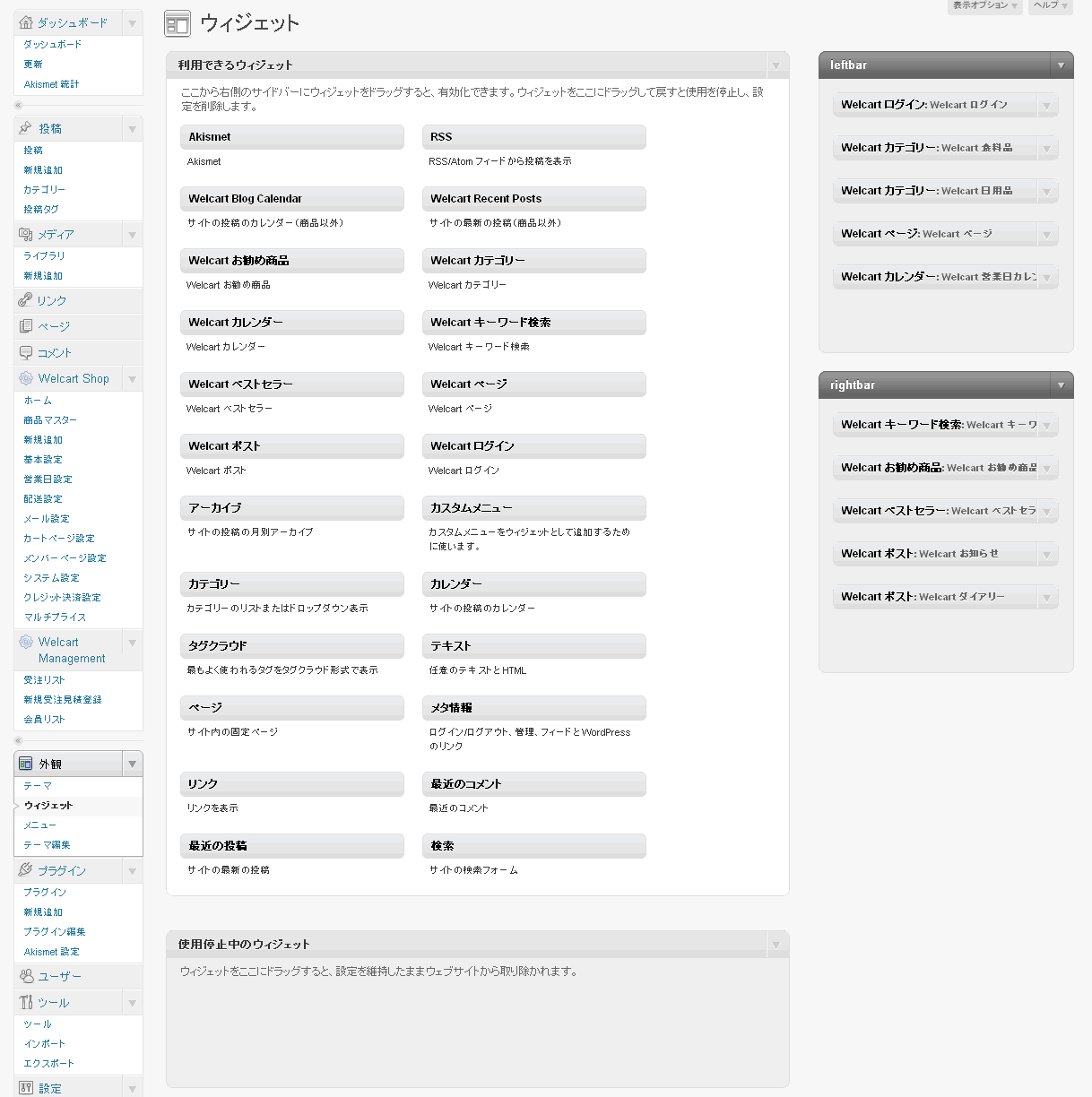The height and width of the screenshot is (1097, 1092).
Task: Go to 受注リスト under Welcart Management
Action: click(x=44, y=680)
